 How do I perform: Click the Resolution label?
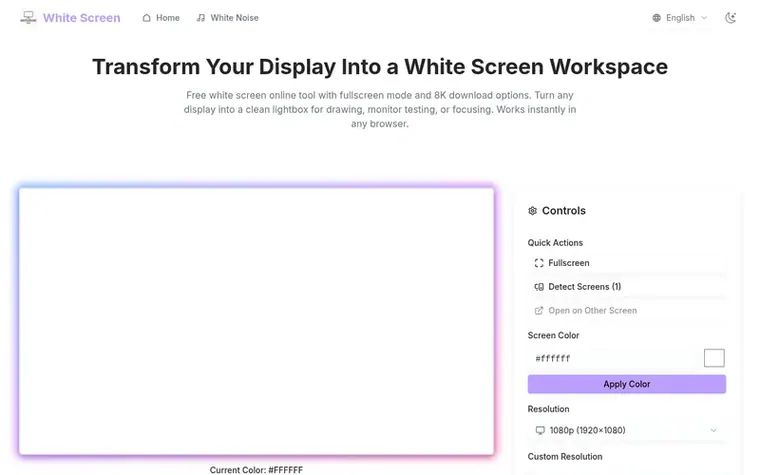pos(548,409)
